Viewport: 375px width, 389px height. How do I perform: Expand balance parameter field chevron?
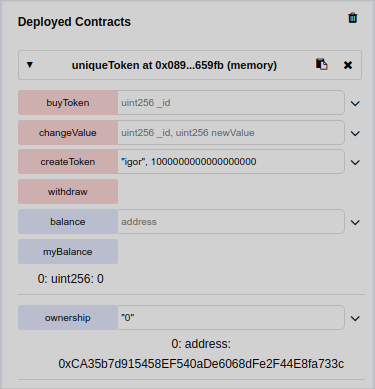(355, 222)
